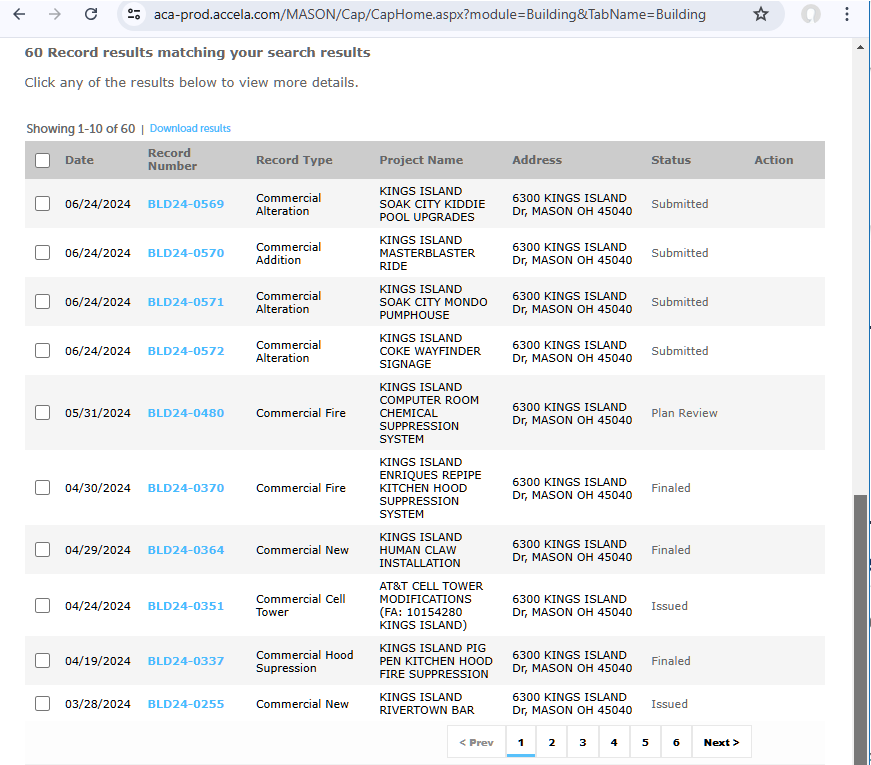Tick the checkbox beside BLD24-0255

(x=42, y=704)
